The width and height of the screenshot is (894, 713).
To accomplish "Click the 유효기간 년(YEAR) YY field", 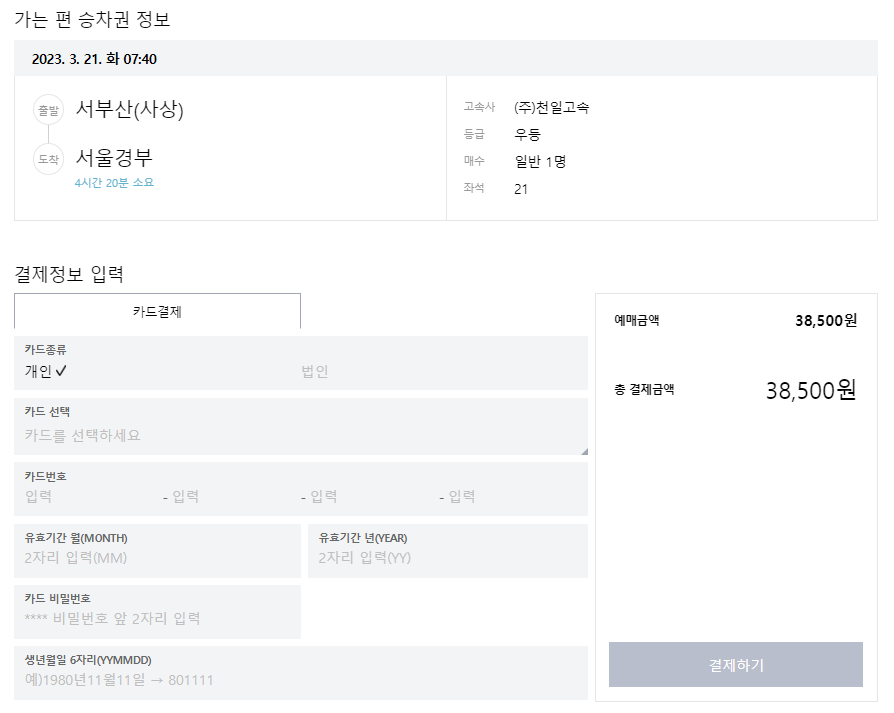I will 448,551.
